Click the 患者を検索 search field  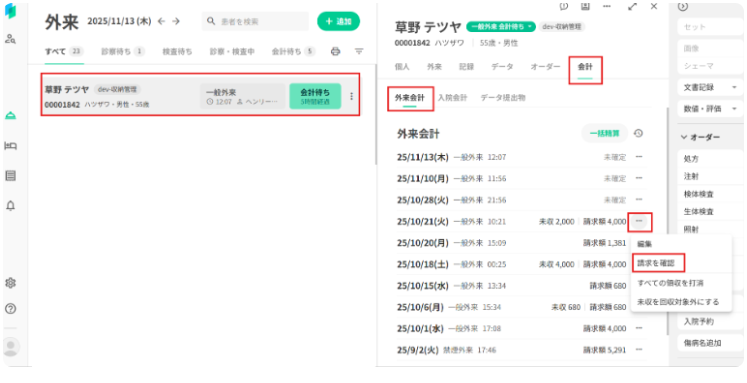[255, 21]
